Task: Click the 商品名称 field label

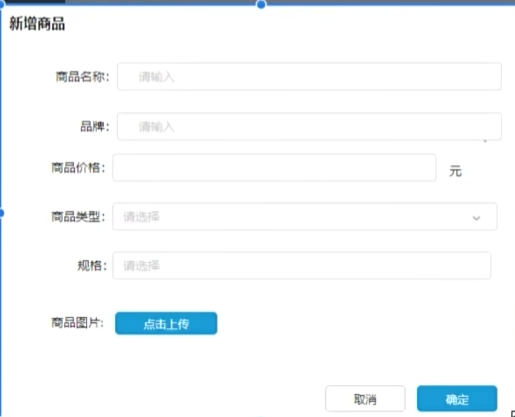Action: 82,77
